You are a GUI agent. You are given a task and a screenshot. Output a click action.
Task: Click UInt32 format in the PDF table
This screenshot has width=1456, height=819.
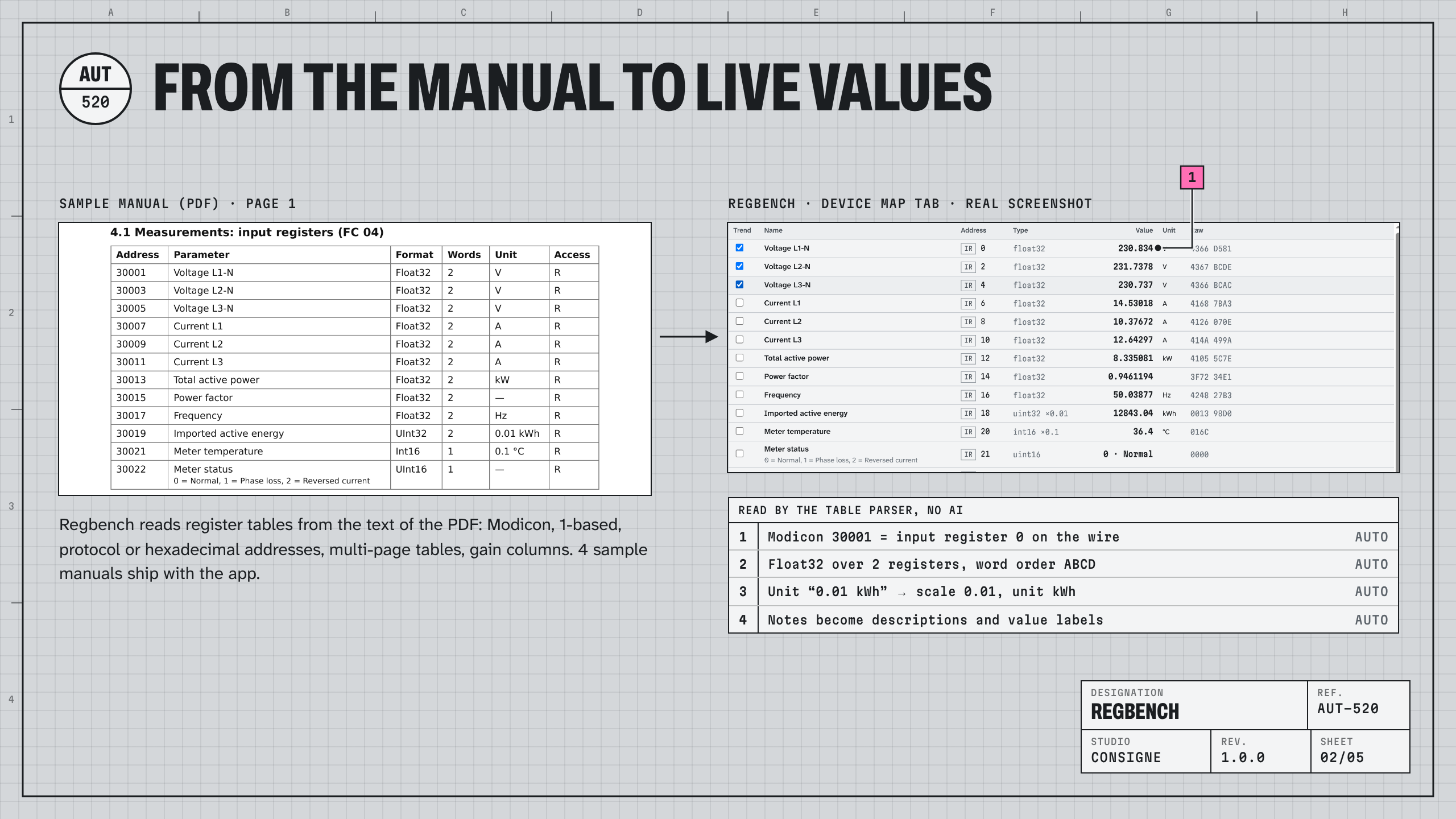(x=411, y=433)
